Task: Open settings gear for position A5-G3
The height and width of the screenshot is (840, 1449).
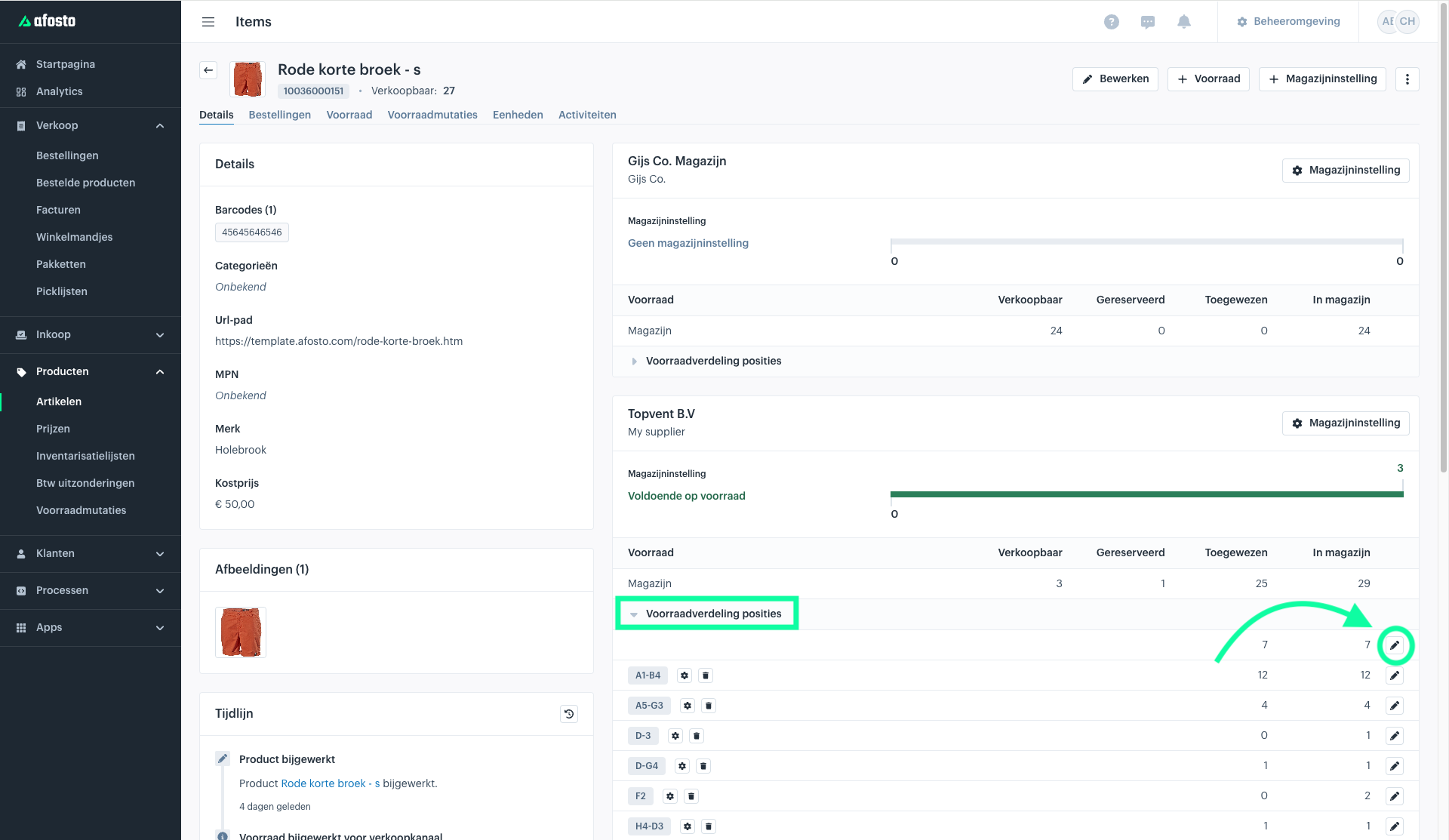Action: 688,706
